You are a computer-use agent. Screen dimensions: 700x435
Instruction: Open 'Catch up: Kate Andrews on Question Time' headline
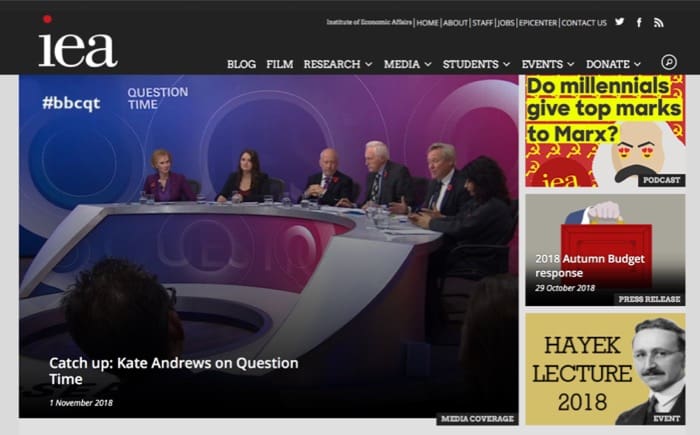pyautogui.click(x=174, y=371)
